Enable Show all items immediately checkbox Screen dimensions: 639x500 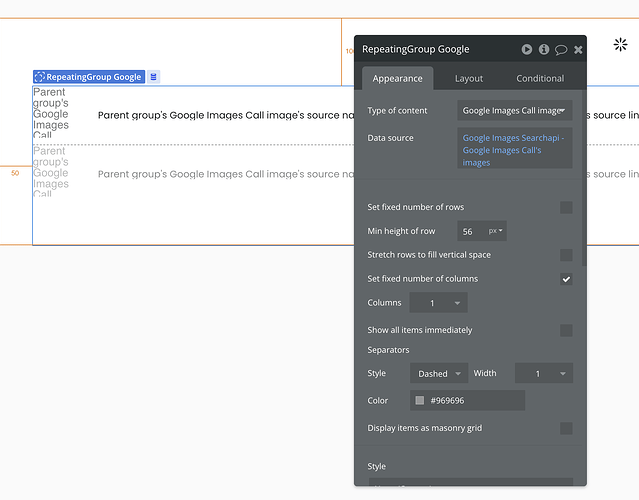[566, 330]
